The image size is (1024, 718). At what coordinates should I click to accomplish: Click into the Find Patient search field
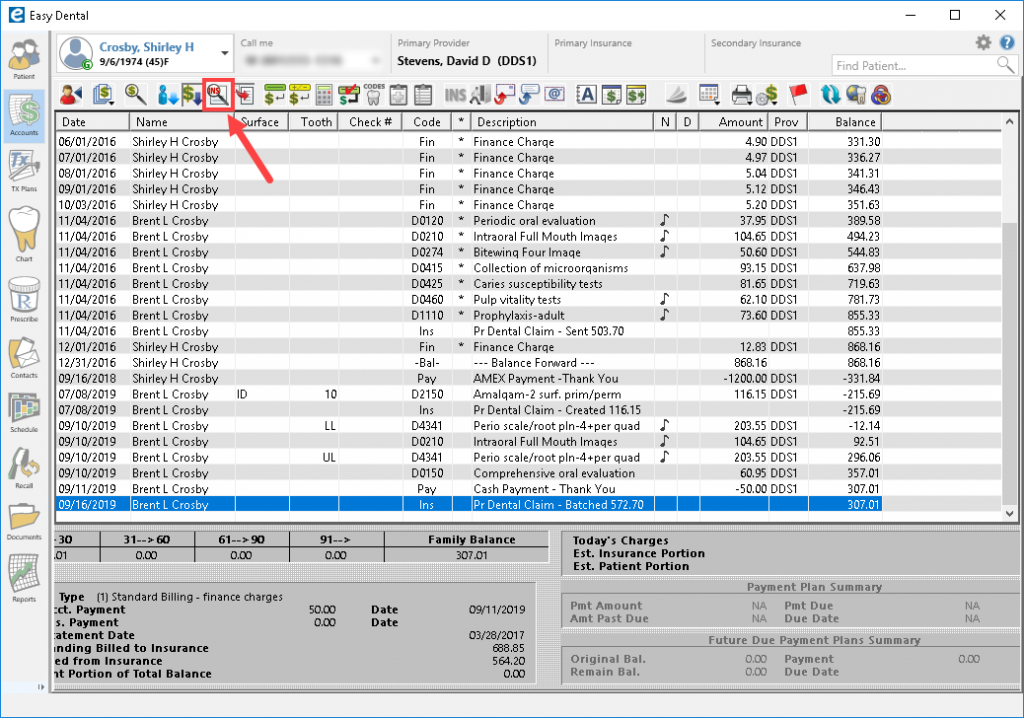point(914,65)
